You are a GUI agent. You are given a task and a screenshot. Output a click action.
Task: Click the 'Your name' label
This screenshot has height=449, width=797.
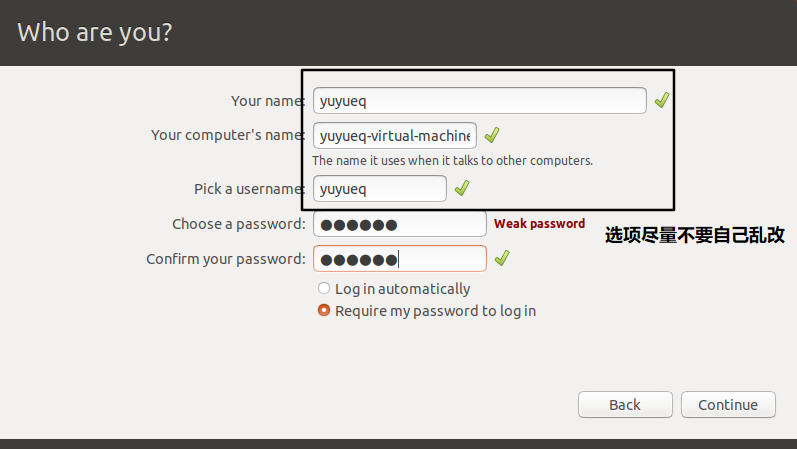pyautogui.click(x=267, y=101)
